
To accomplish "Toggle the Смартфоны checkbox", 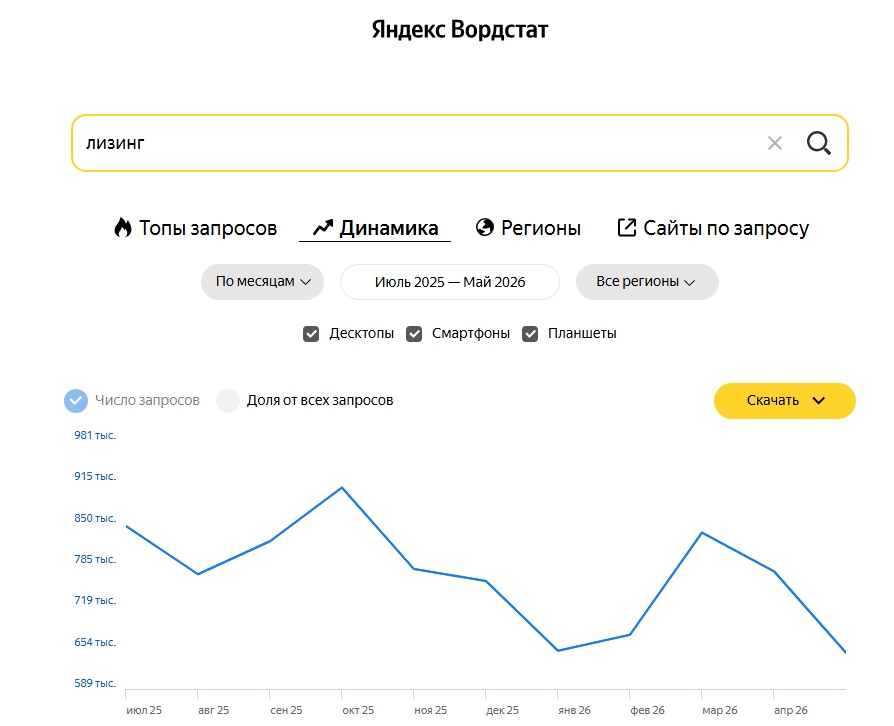I will 414,334.
